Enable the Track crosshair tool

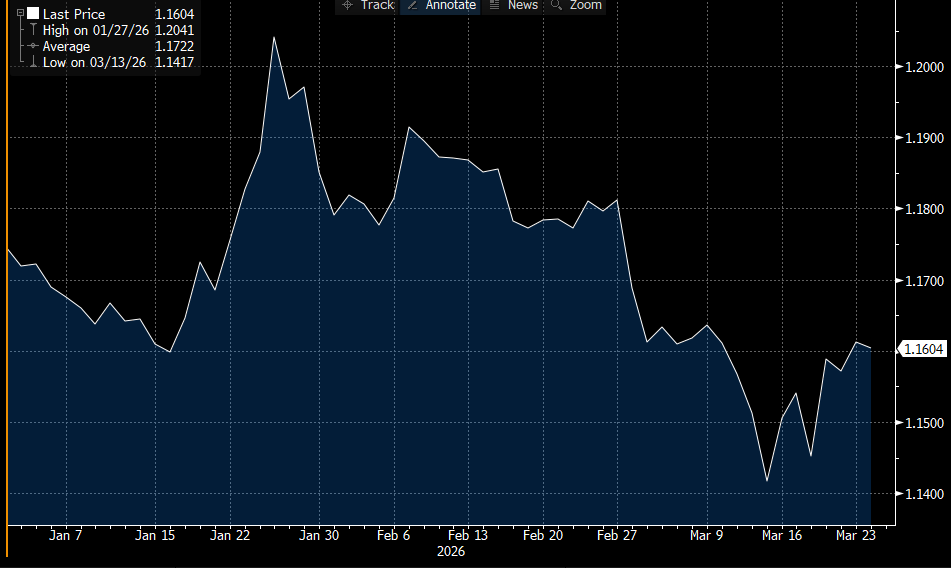[368, 5]
